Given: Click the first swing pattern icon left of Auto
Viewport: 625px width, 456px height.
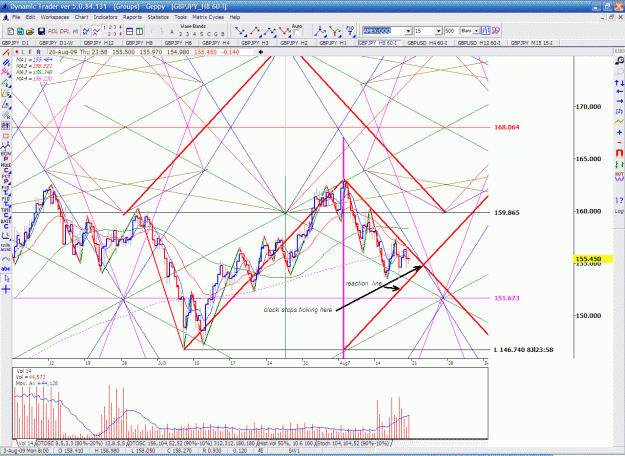Looking at the screenshot, I should pos(240,31).
